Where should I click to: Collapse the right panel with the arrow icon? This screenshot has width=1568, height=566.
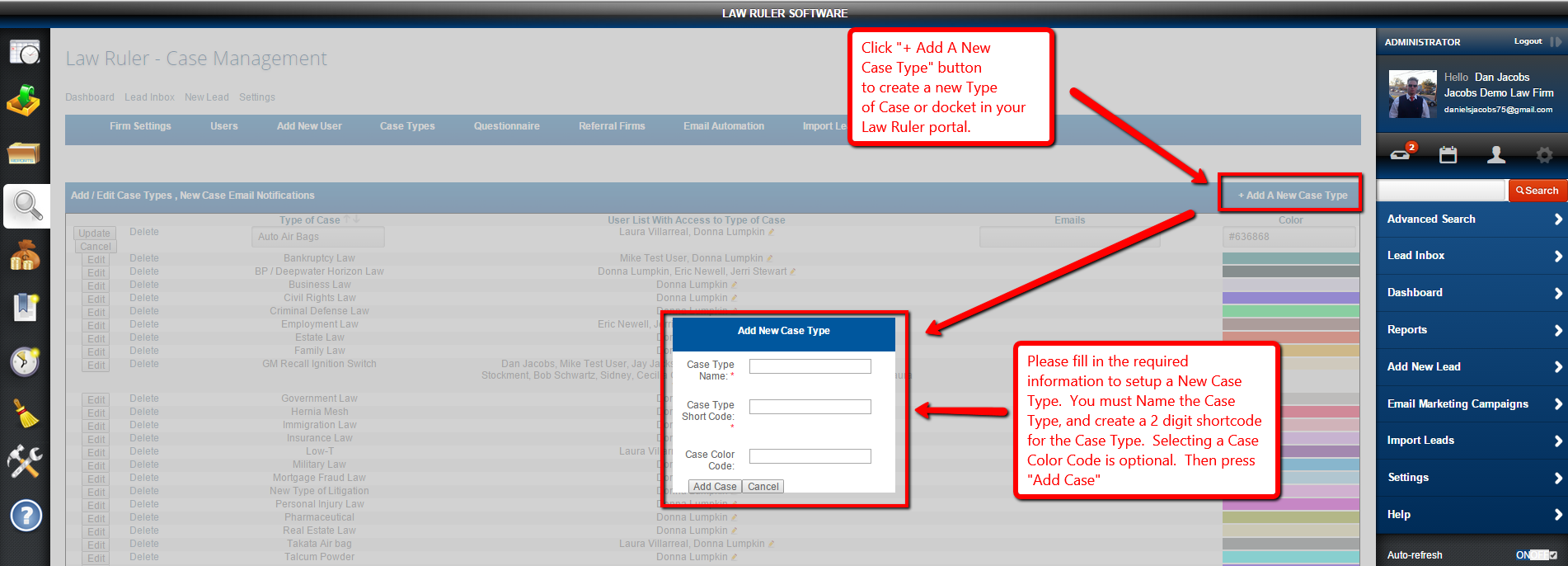pyautogui.click(x=1555, y=41)
